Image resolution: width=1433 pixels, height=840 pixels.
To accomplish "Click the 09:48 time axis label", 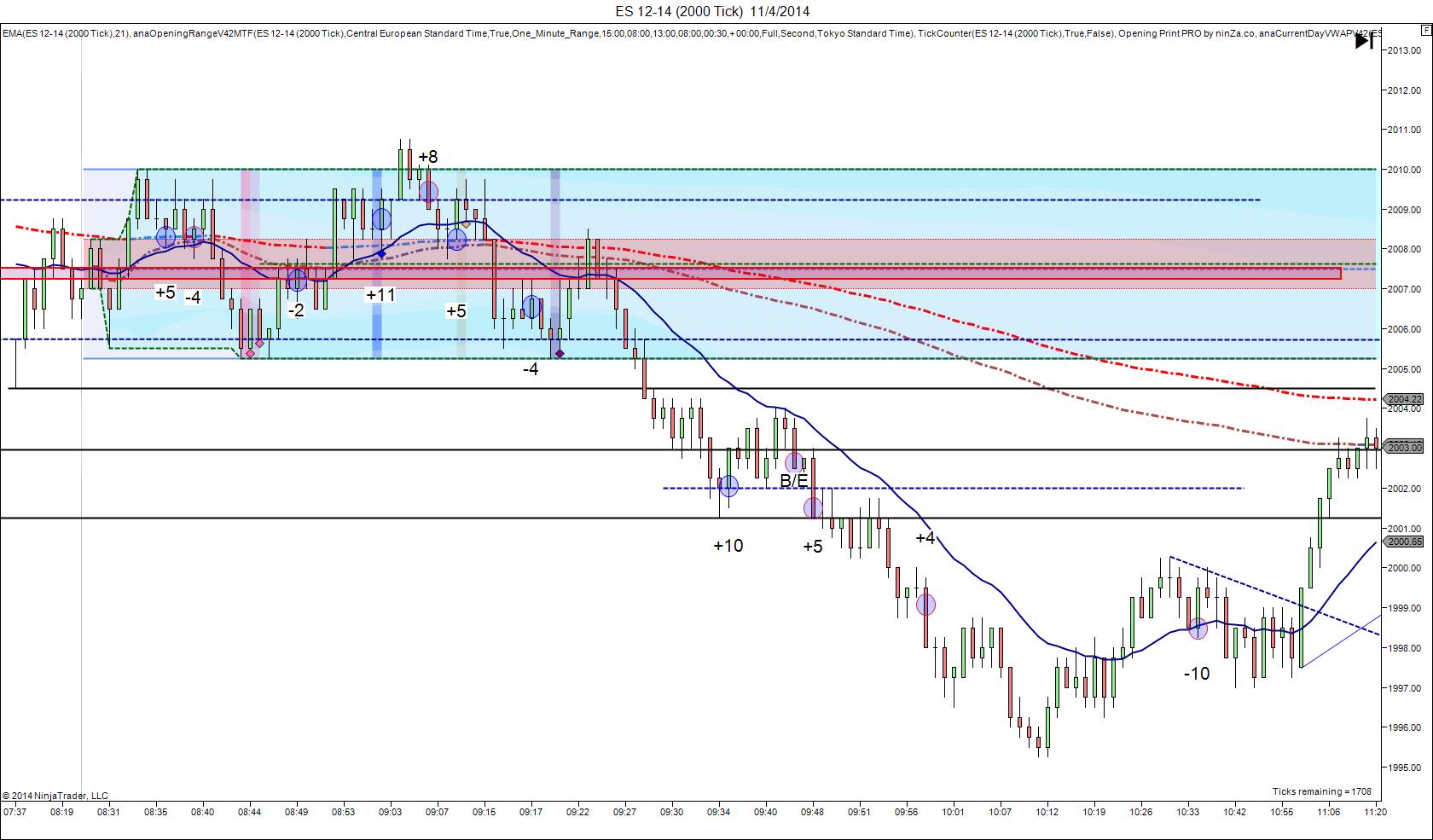I will click(813, 812).
